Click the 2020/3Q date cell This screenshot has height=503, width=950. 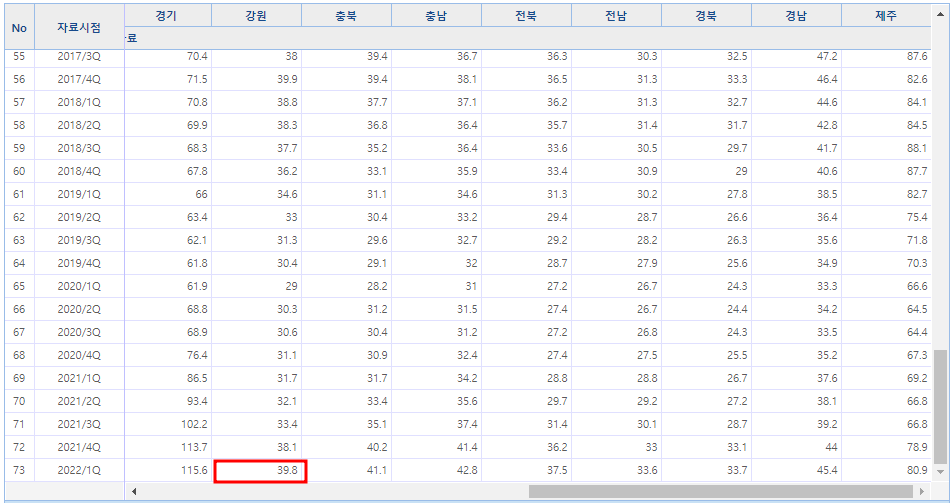[x=79, y=333]
